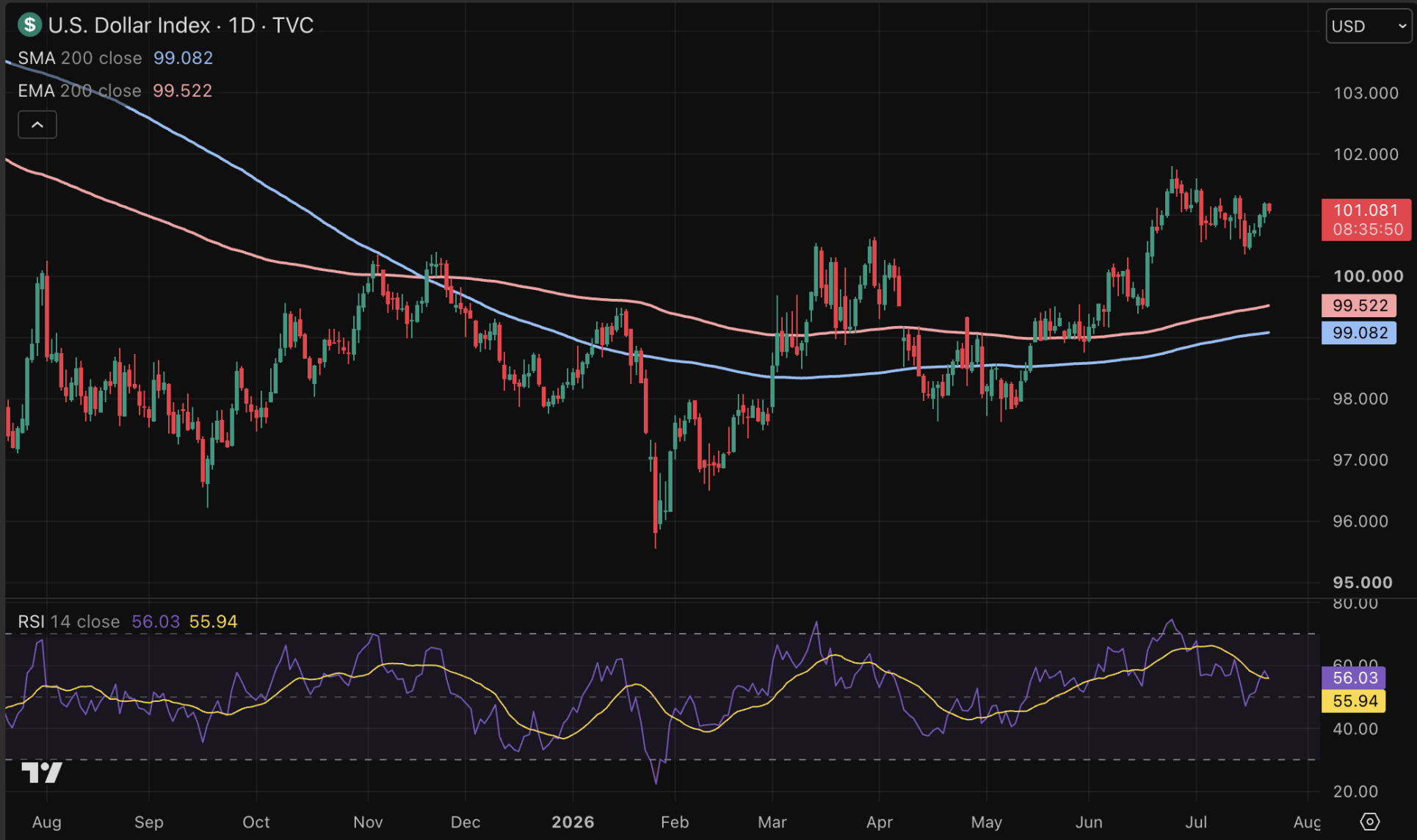Click the EMA 200 close indicator label

(79, 90)
